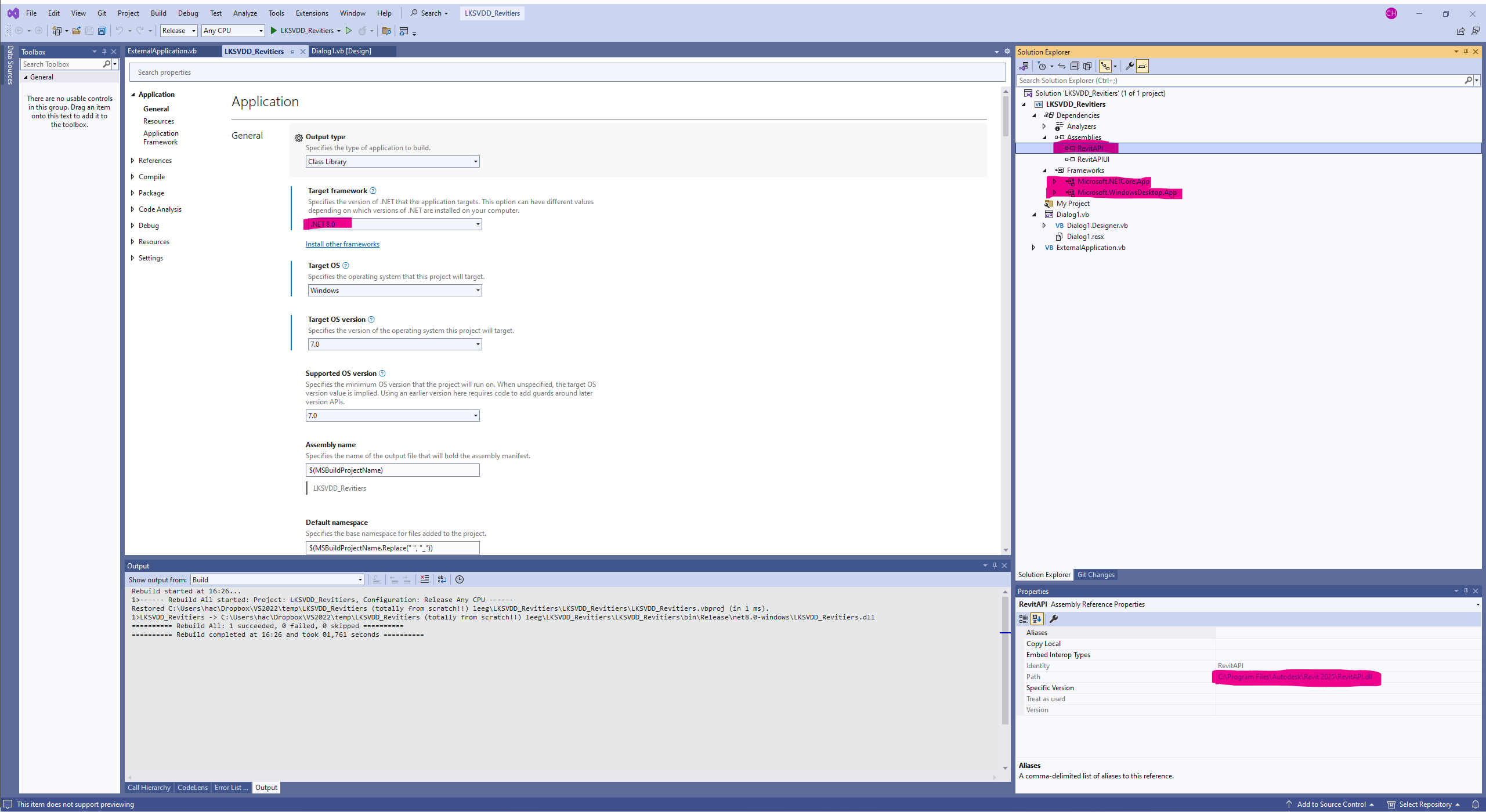Click Add to Source Control in status bar

click(1331, 804)
